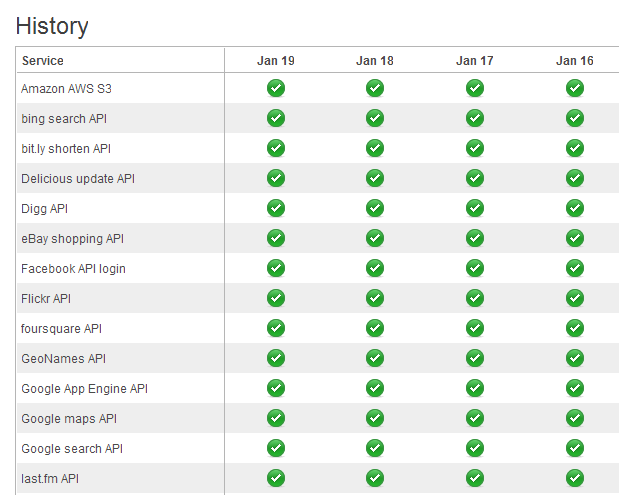Viewport: 619px width, 495px height.
Task: Click the Jan 19 column header
Action: [x=276, y=61]
